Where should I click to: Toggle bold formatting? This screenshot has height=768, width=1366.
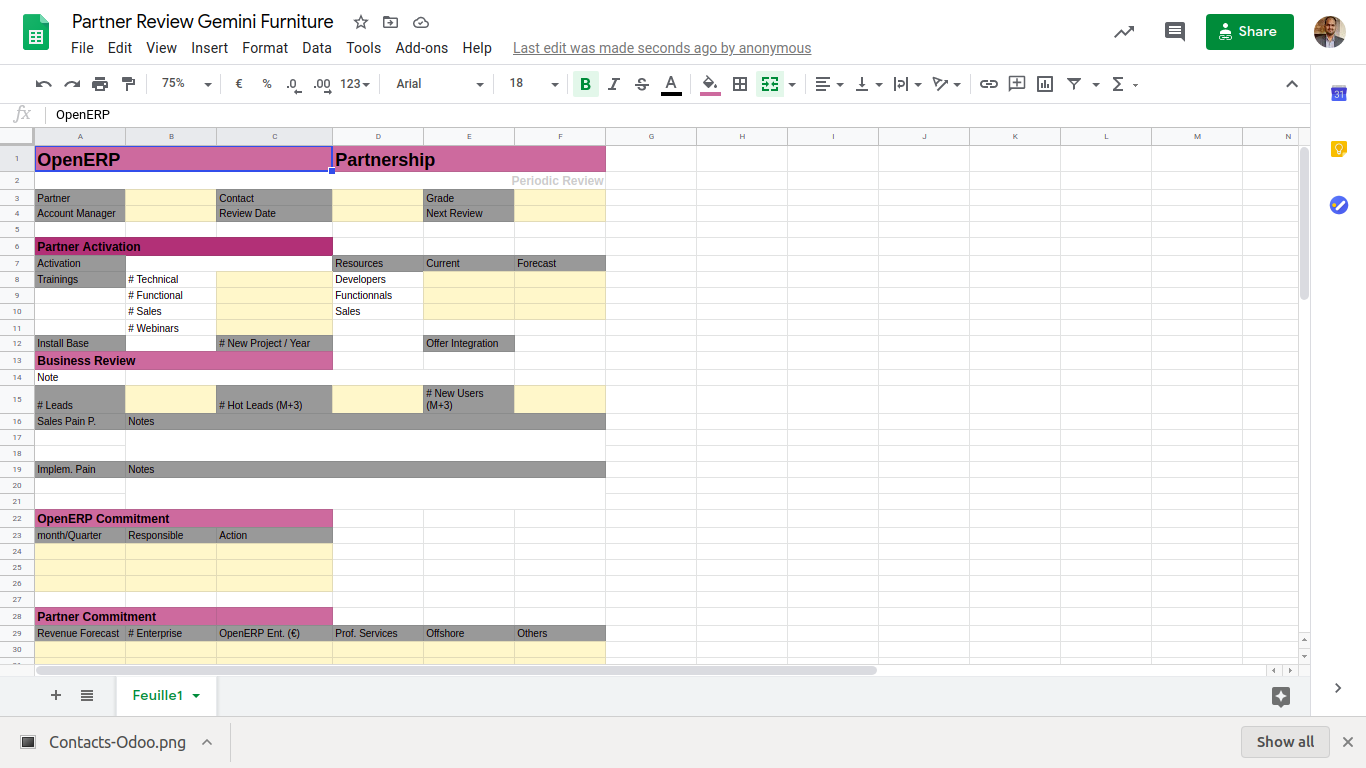[586, 84]
